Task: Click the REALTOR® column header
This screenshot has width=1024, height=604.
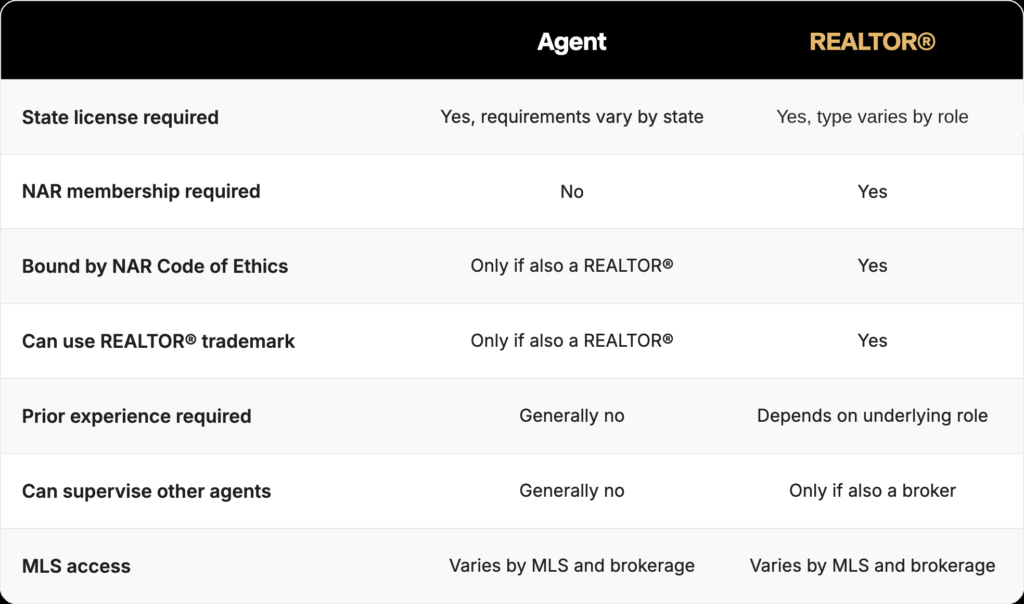Action: pyautogui.click(x=872, y=42)
